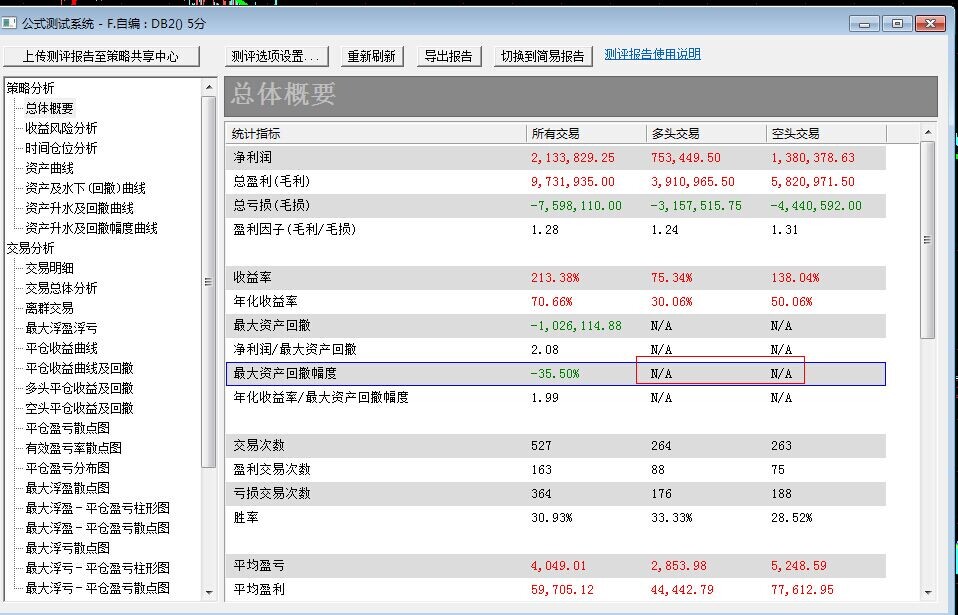
Task: Open 最大浮盈－平仓盈亏柱形图 tree item
Action: coord(97,508)
